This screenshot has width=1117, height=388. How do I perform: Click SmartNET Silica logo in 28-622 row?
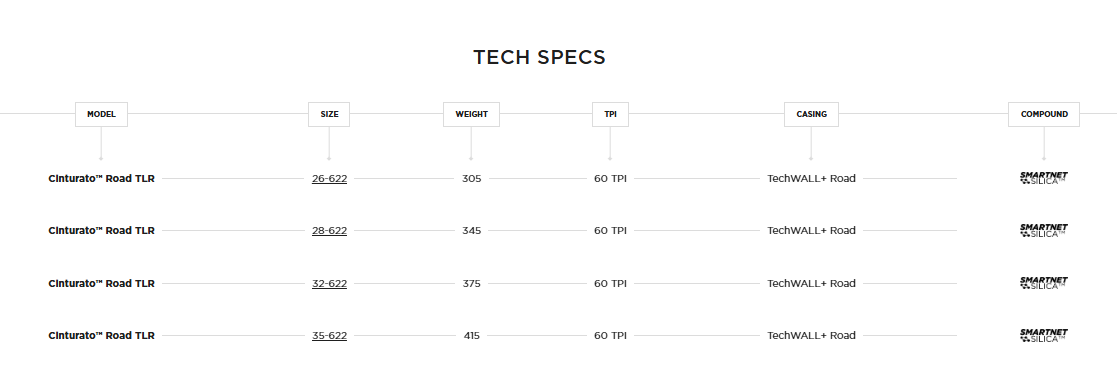click(1044, 230)
